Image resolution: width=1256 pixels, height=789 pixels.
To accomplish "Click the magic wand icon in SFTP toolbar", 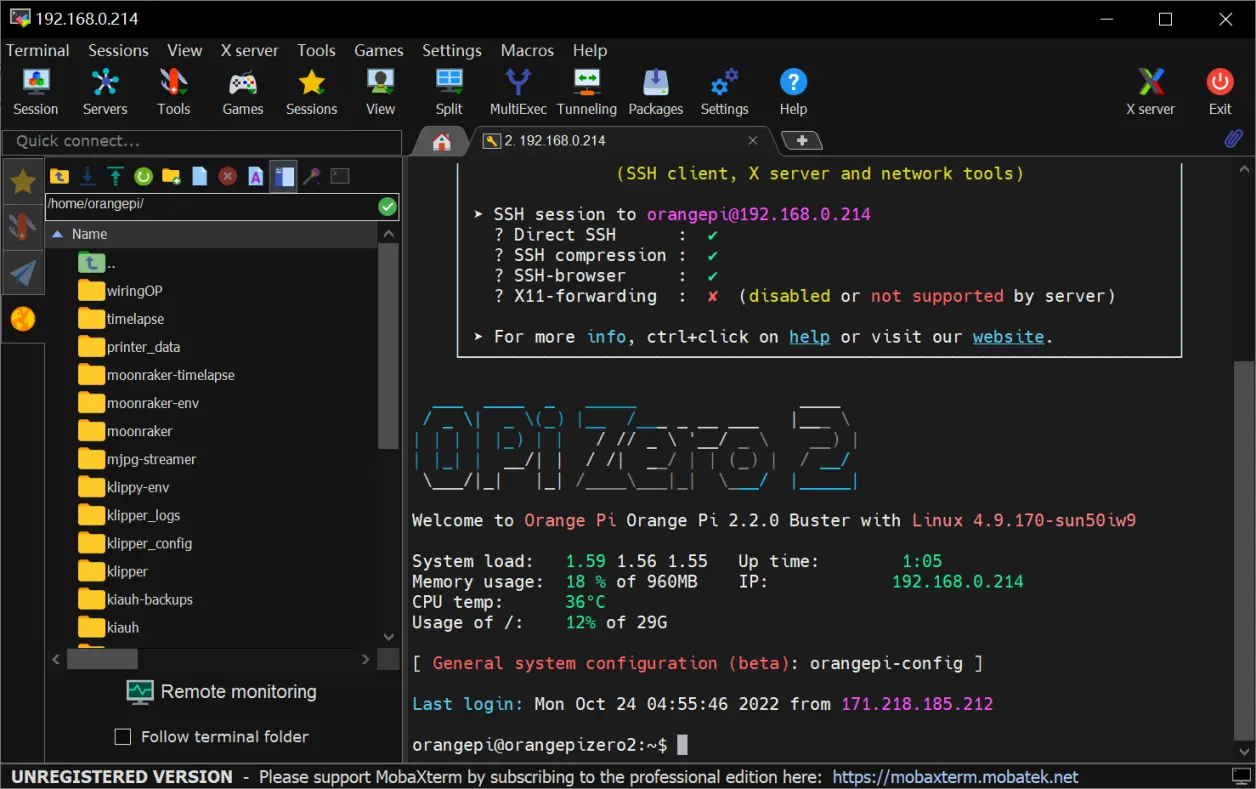I will pyautogui.click(x=312, y=176).
